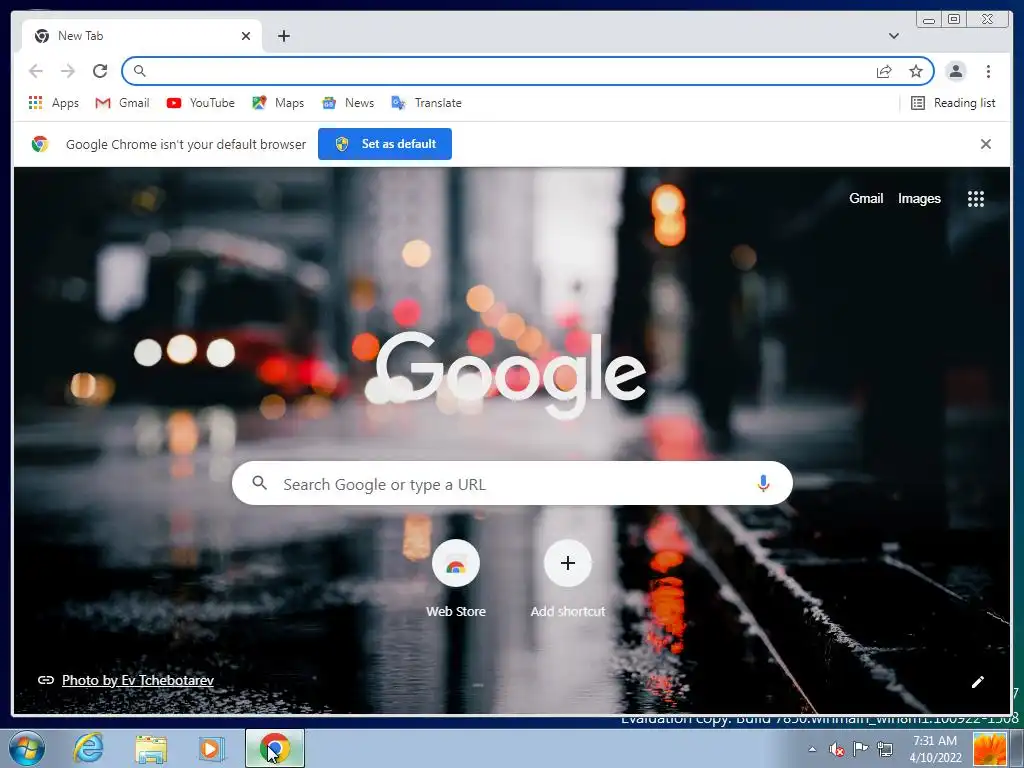The width and height of the screenshot is (1024, 768).
Task: Go back using the back arrow
Action: 36,71
